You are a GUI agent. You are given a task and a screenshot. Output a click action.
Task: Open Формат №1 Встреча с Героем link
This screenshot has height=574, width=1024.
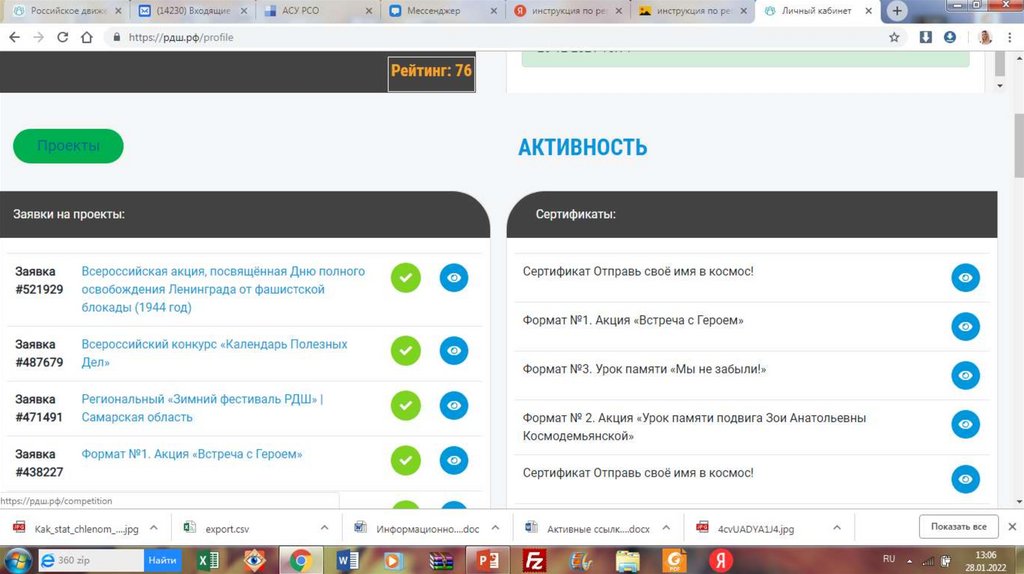pyautogui.click(x=192, y=454)
